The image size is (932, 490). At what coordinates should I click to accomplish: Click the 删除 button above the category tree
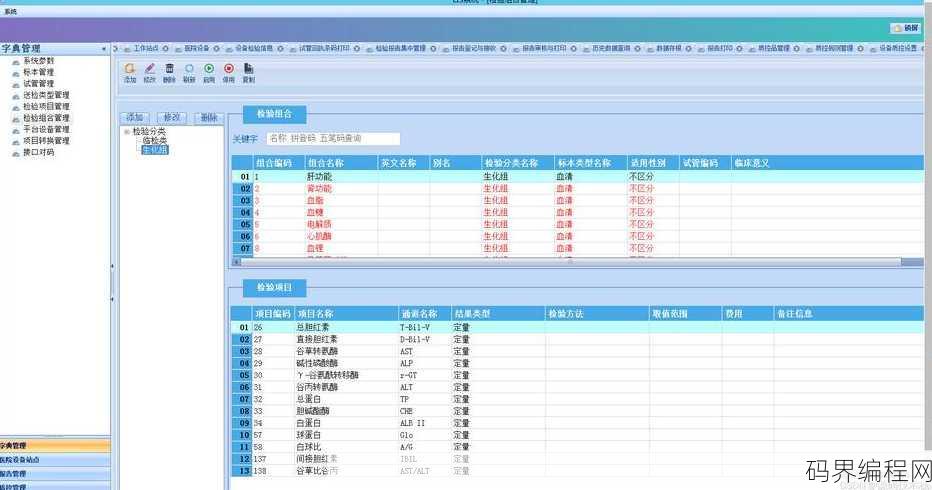pyautogui.click(x=209, y=118)
